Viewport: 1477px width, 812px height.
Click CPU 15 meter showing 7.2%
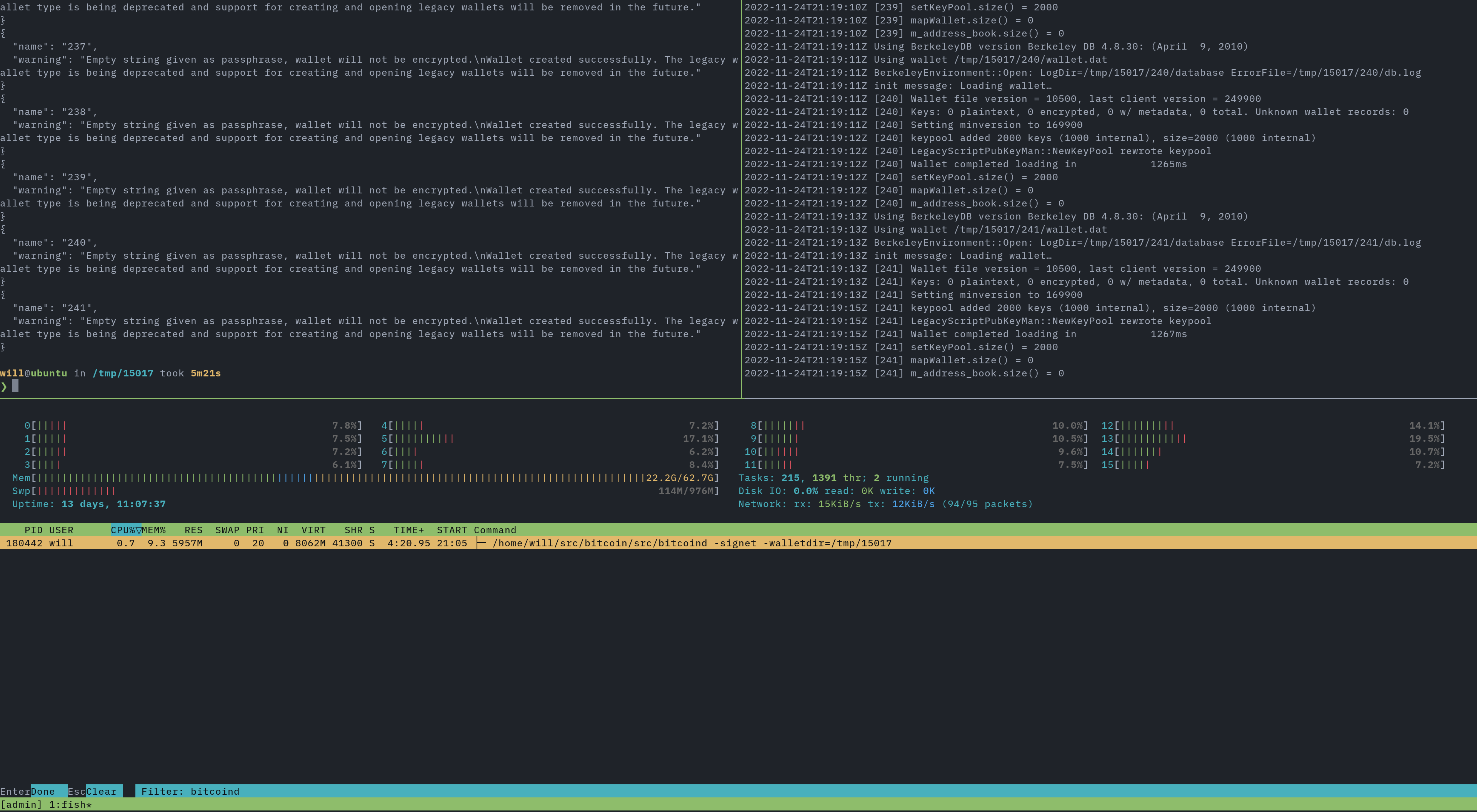coord(1273,465)
